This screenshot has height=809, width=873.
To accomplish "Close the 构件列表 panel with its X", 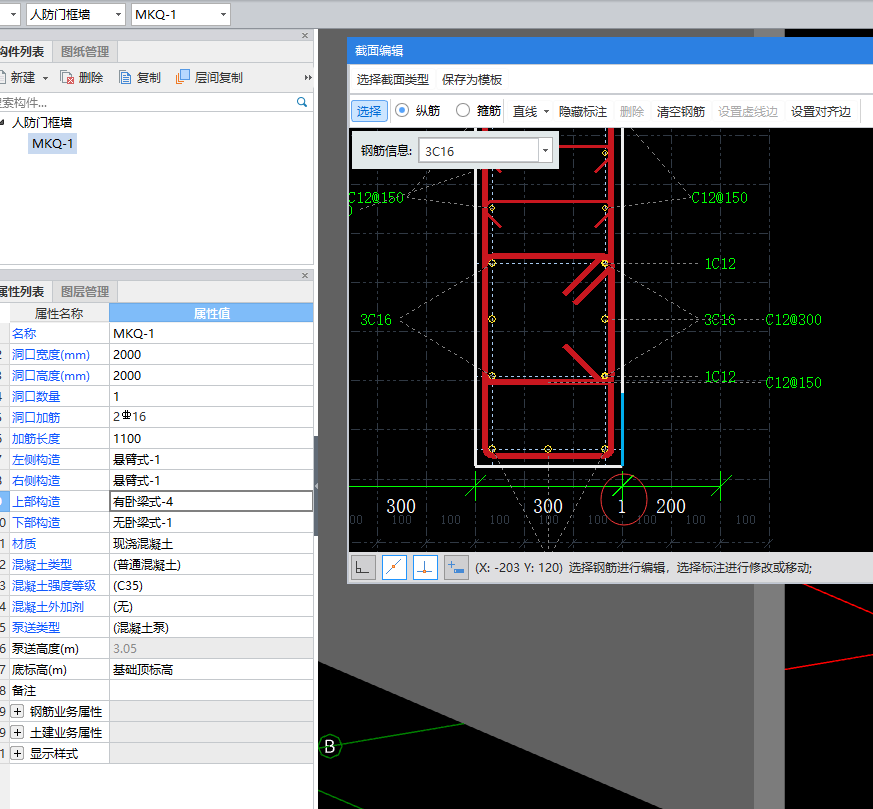I will (305, 36).
